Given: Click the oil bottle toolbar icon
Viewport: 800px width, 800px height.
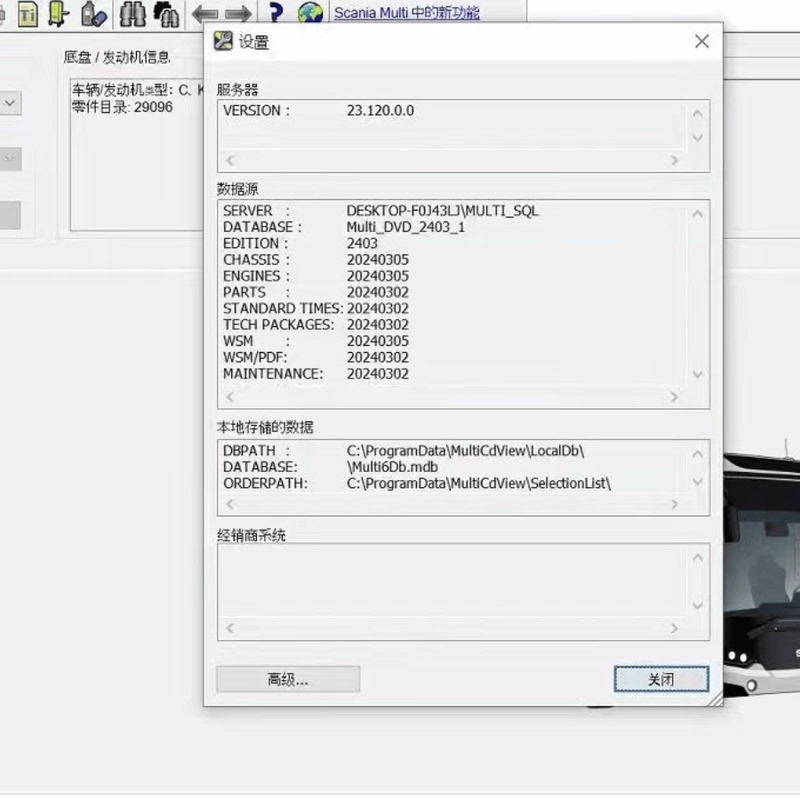Looking at the screenshot, I should coord(93,14).
